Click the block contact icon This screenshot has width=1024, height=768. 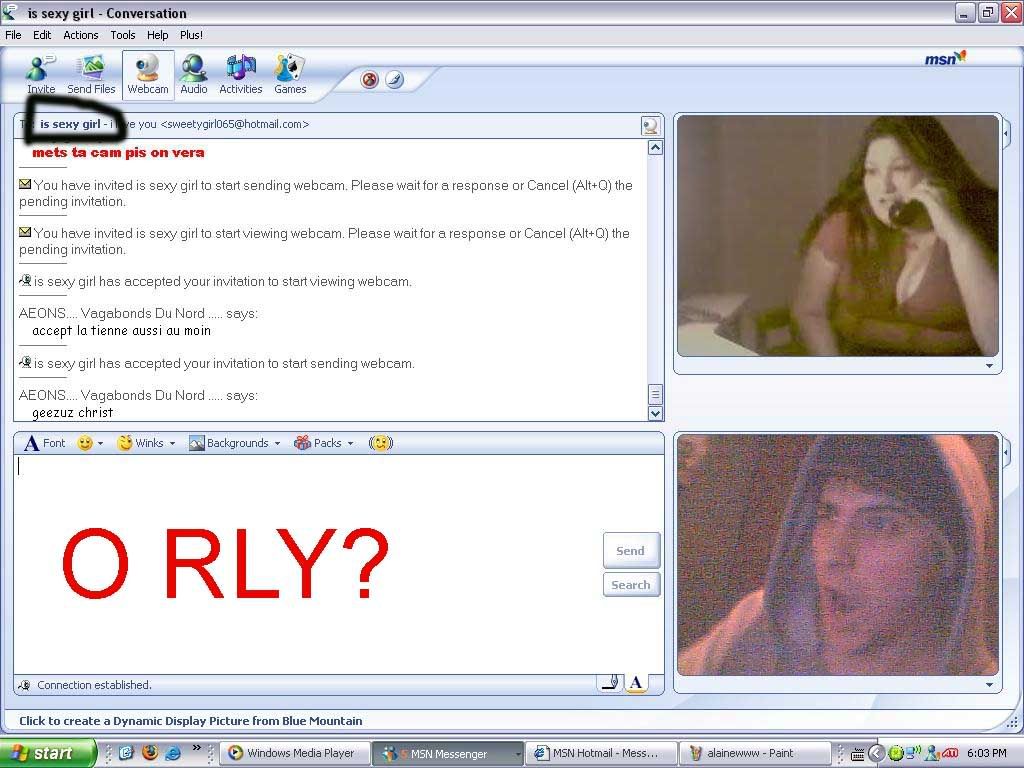click(370, 80)
